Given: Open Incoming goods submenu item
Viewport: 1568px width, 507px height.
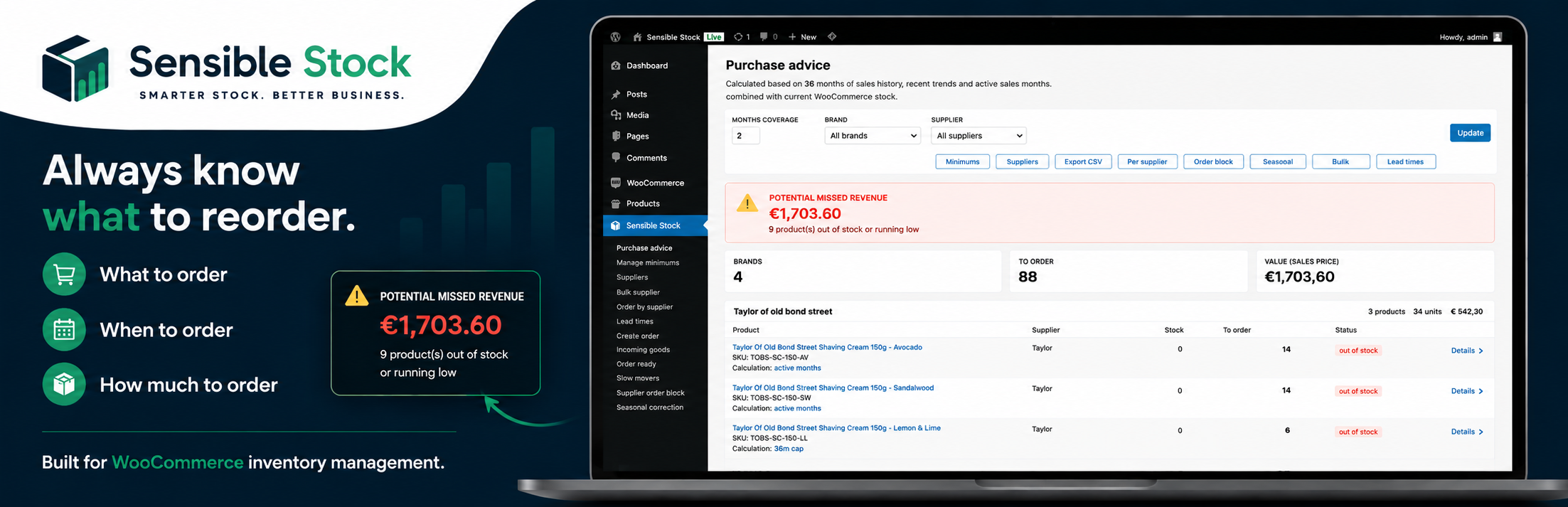Looking at the screenshot, I should 643,350.
